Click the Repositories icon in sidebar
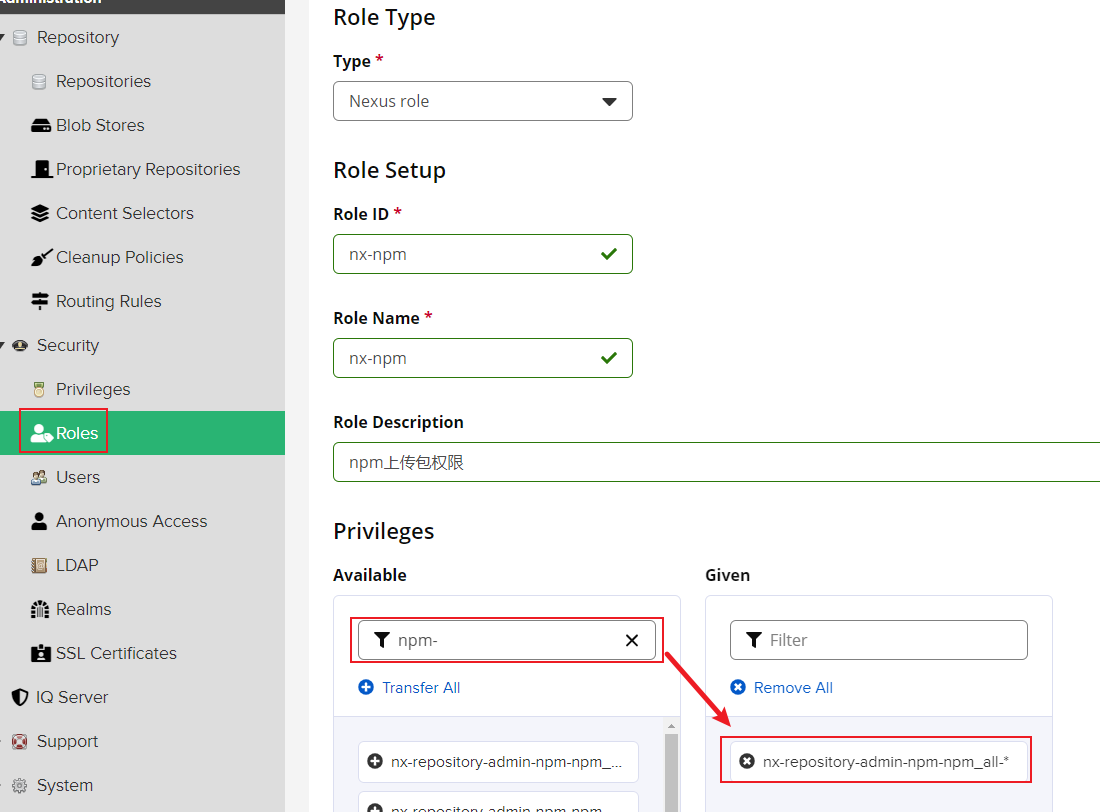 click(x=39, y=82)
